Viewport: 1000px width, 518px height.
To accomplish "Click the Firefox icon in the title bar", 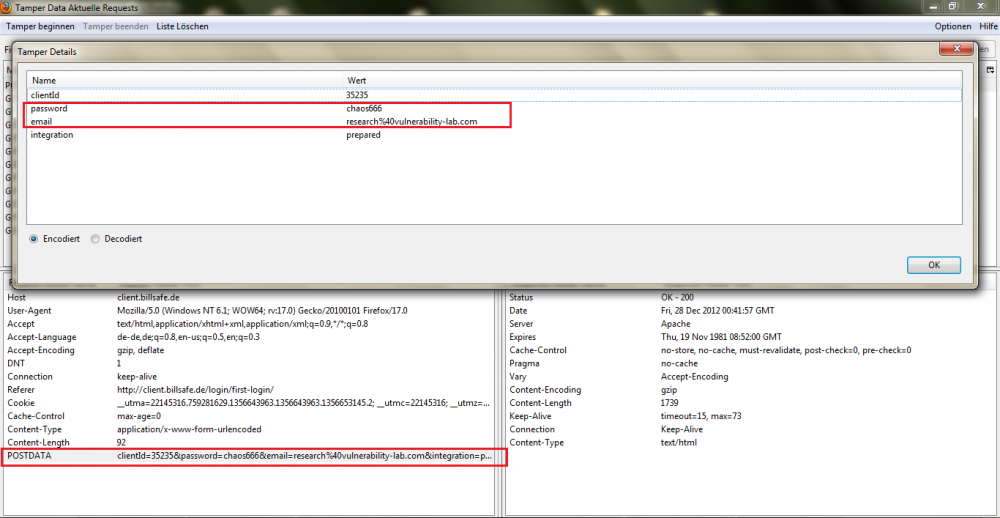I will (x=7, y=7).
